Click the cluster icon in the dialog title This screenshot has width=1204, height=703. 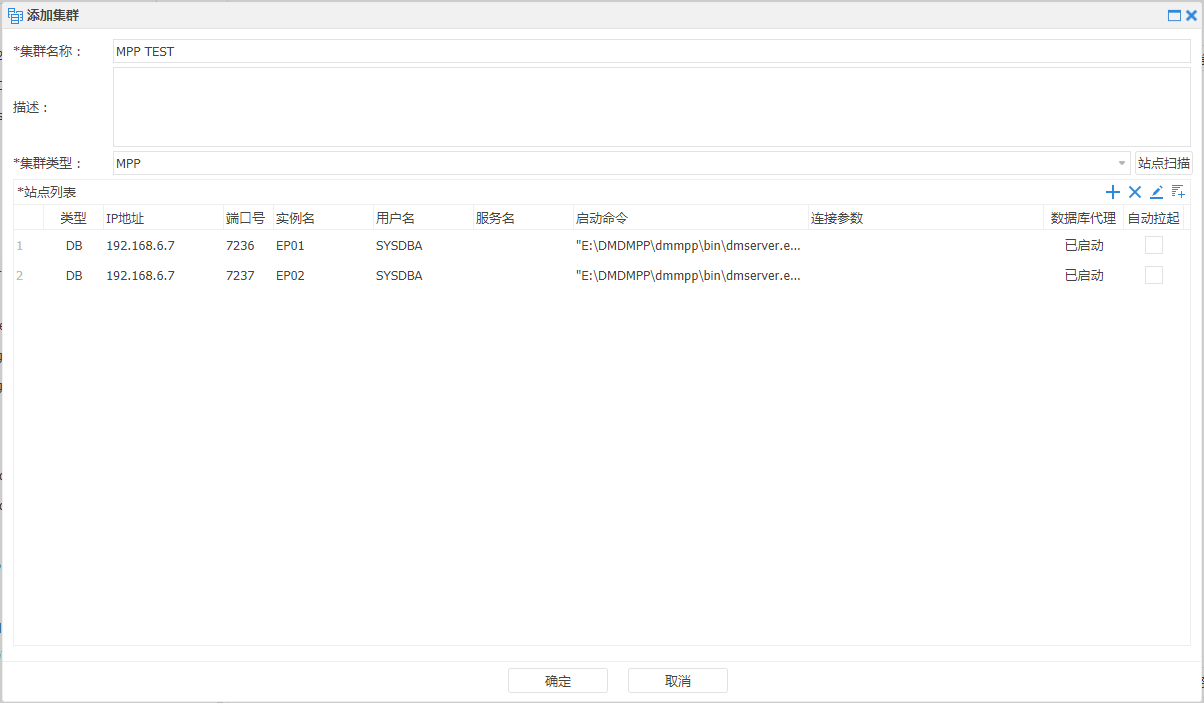coord(14,14)
